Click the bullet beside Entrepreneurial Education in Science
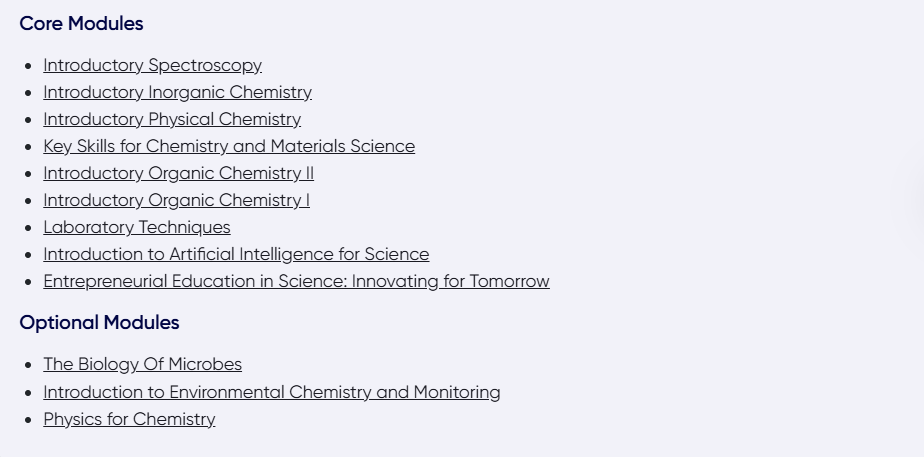This screenshot has height=457, width=924. click(x=29, y=282)
